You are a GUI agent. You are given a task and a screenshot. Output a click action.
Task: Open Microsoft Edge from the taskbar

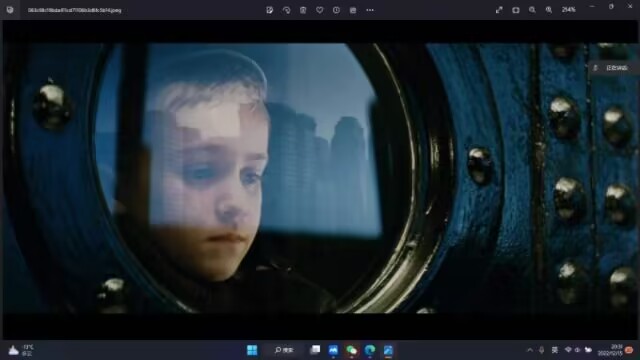[370, 350]
